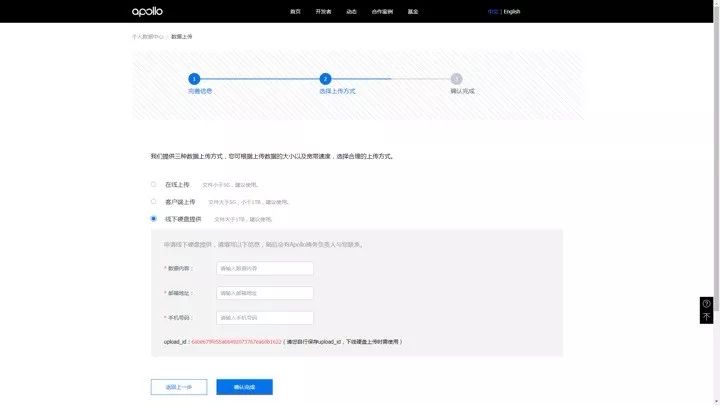
Task: Open the 基金 nav item
Action: (413, 11)
